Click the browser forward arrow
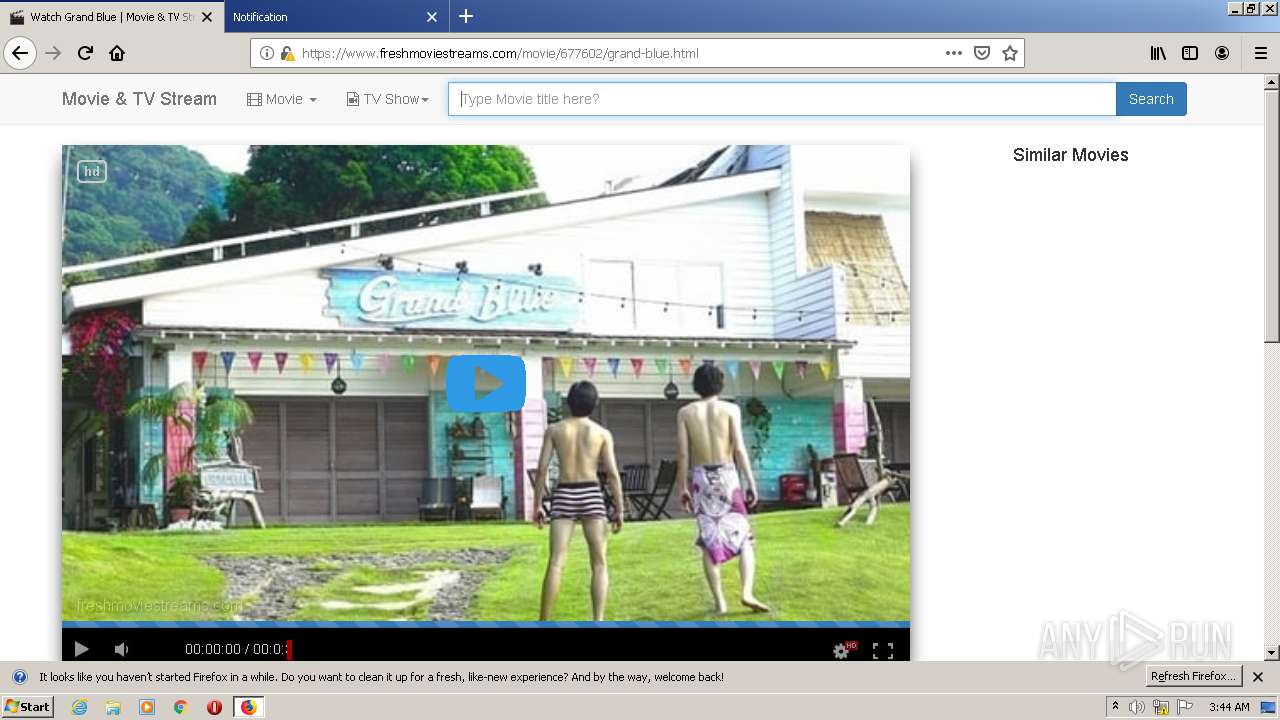Image resolution: width=1280 pixels, height=720 pixels. tap(54, 53)
